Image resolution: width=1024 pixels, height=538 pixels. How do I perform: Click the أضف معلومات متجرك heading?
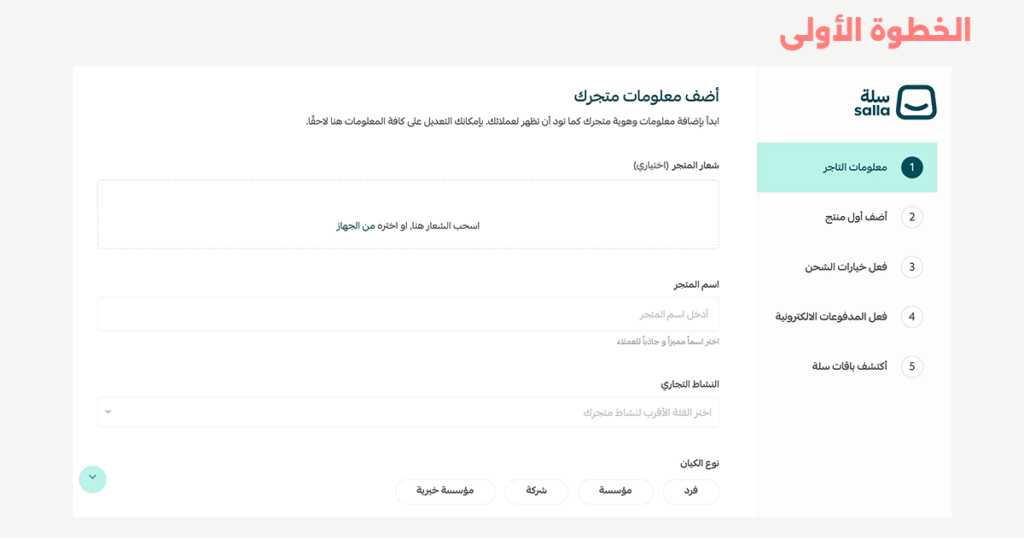coord(647,96)
